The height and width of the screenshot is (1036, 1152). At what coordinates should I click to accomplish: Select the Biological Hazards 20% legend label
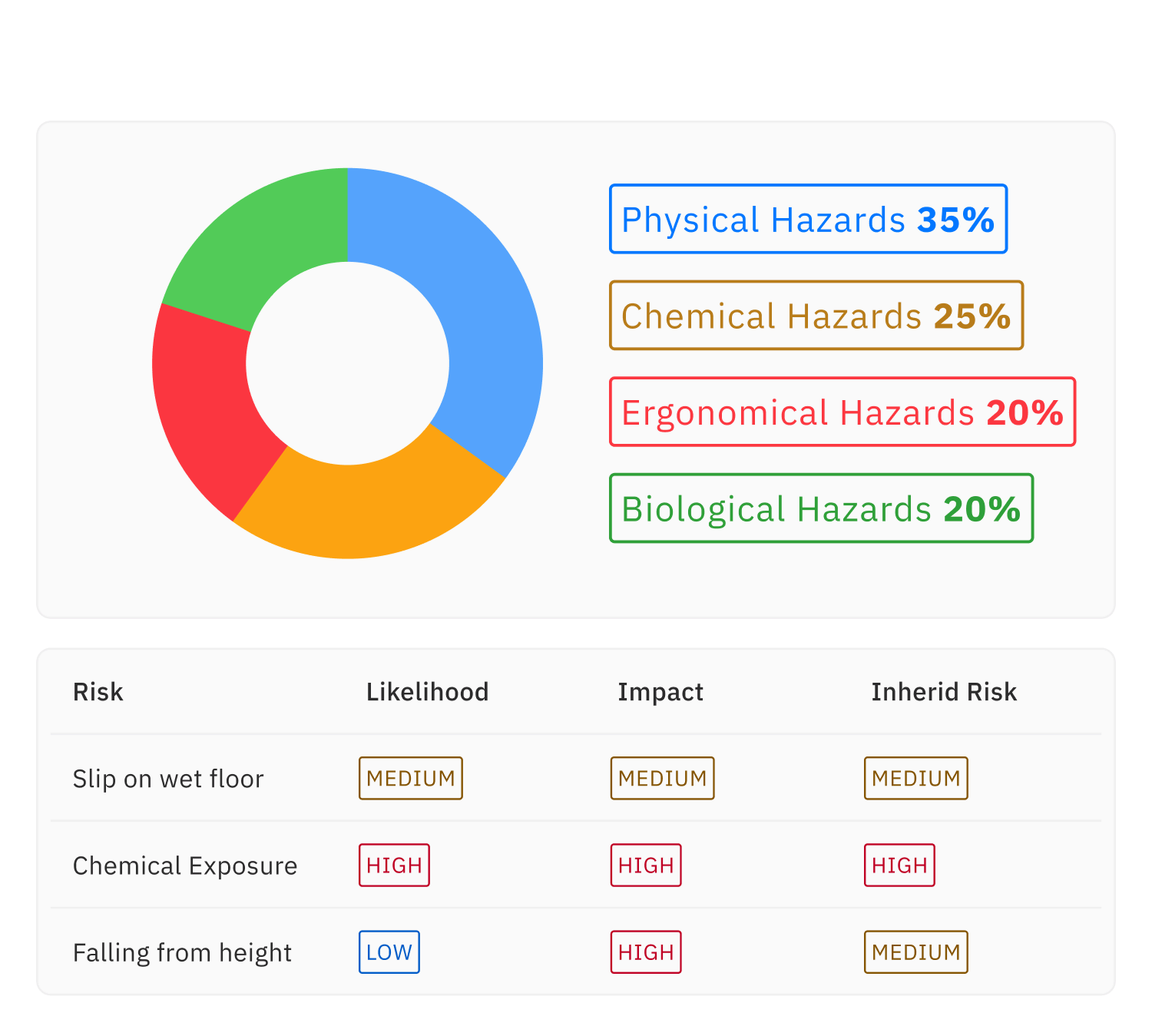[821, 508]
